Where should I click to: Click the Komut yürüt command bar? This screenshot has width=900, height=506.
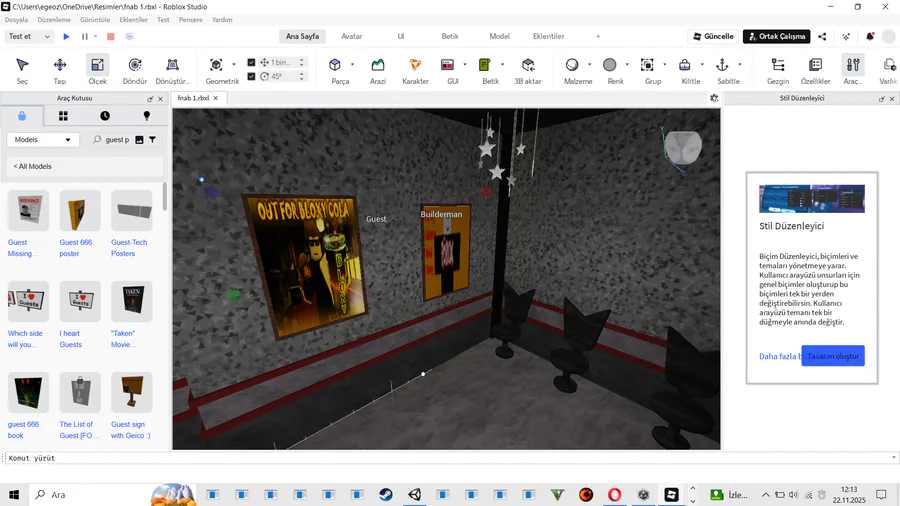point(448,458)
